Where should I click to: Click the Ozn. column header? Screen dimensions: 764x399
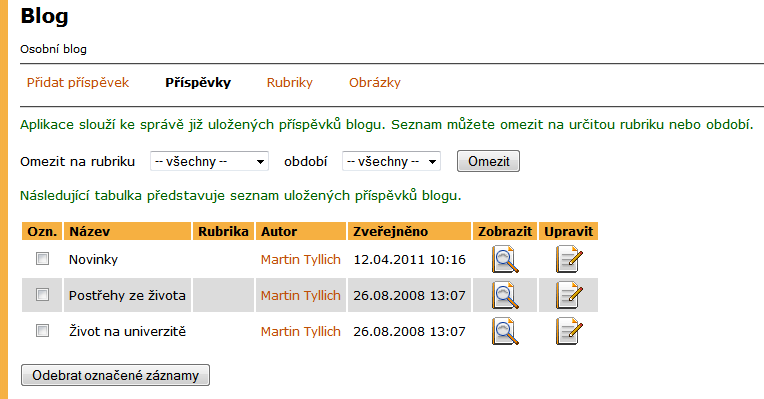(42, 231)
